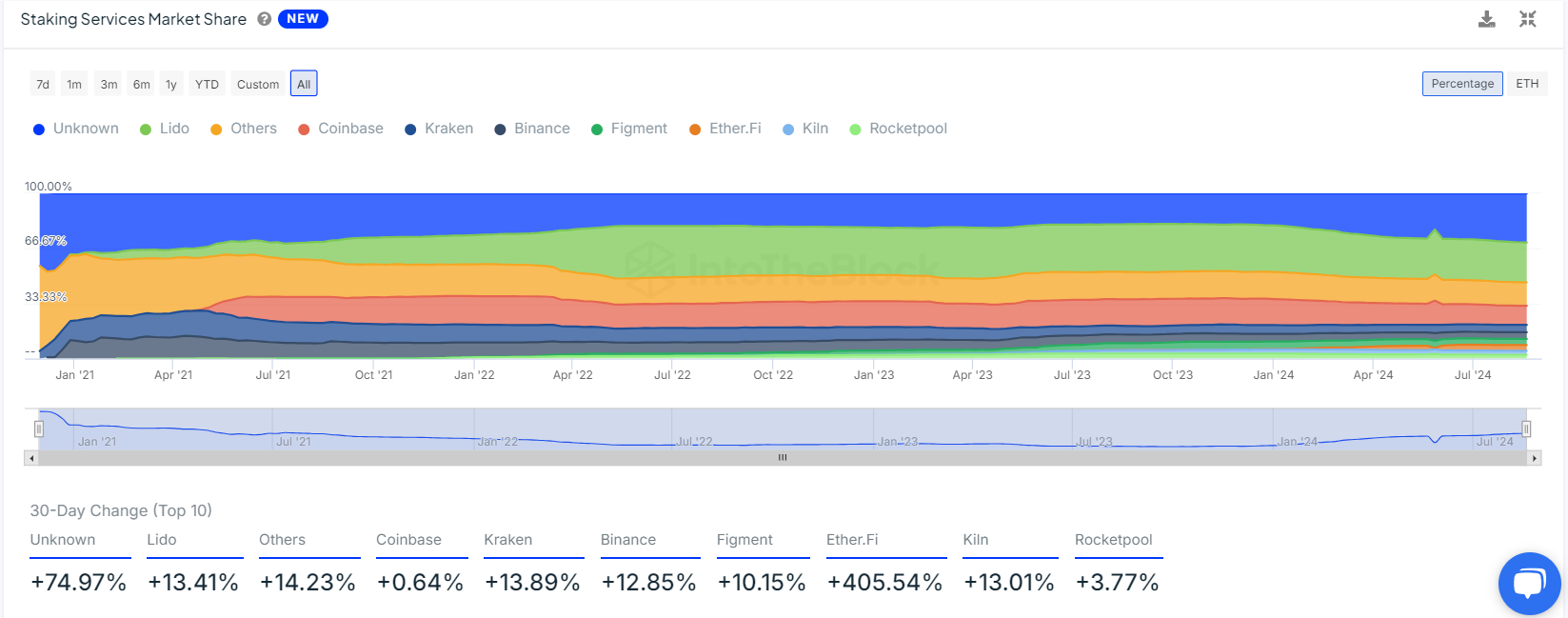Open the chat bubble widget

coord(1529,583)
